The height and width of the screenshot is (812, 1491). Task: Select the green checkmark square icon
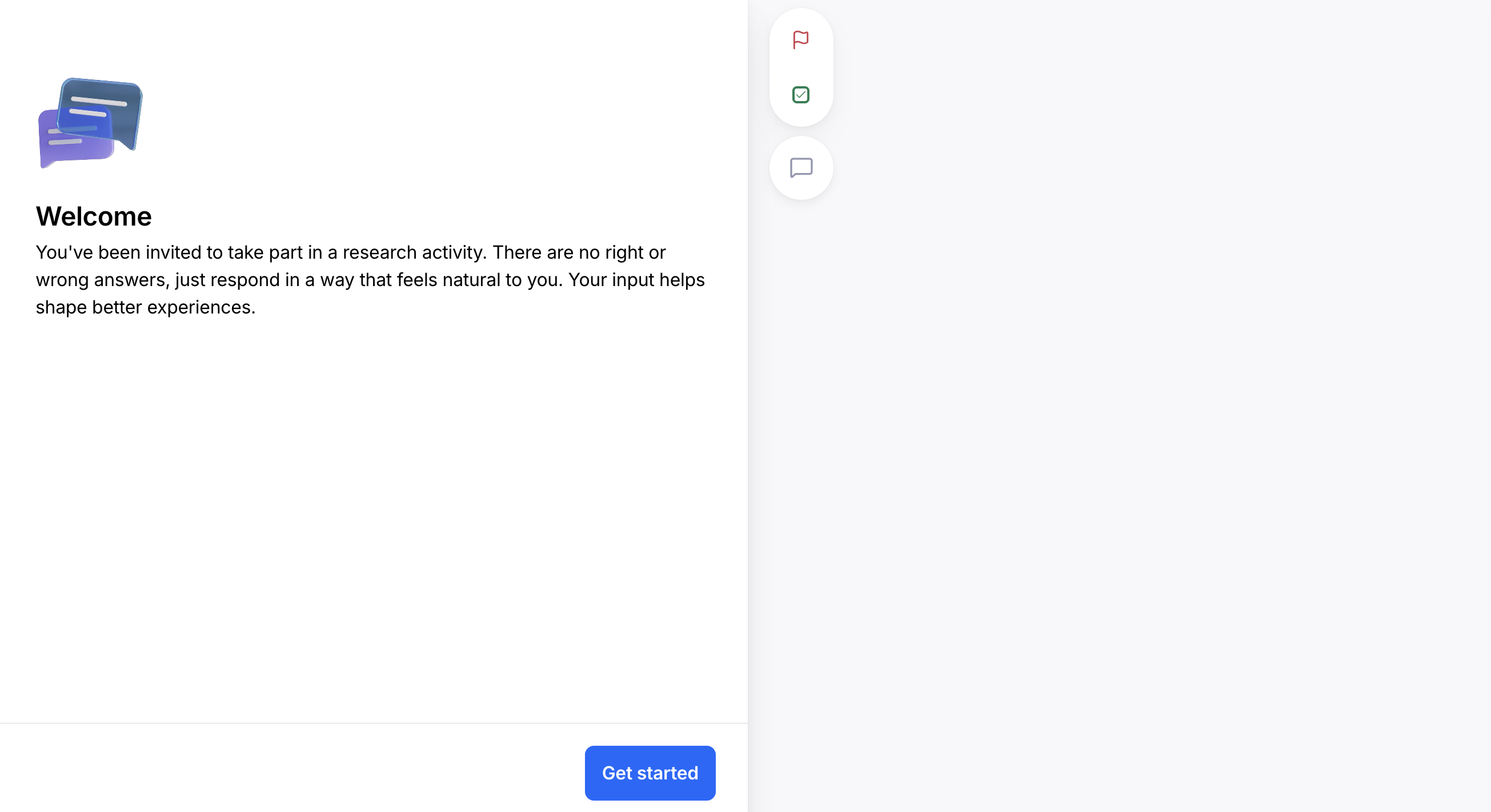pyautogui.click(x=800, y=94)
